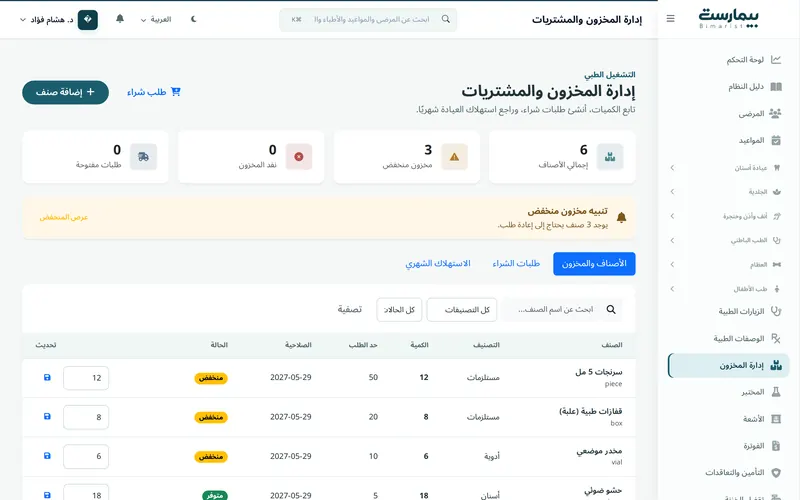Image resolution: width=800 pixels, height=500 pixels.
Task: Open التأمين والتعاقدات via its shield icon
Action: tap(776, 472)
